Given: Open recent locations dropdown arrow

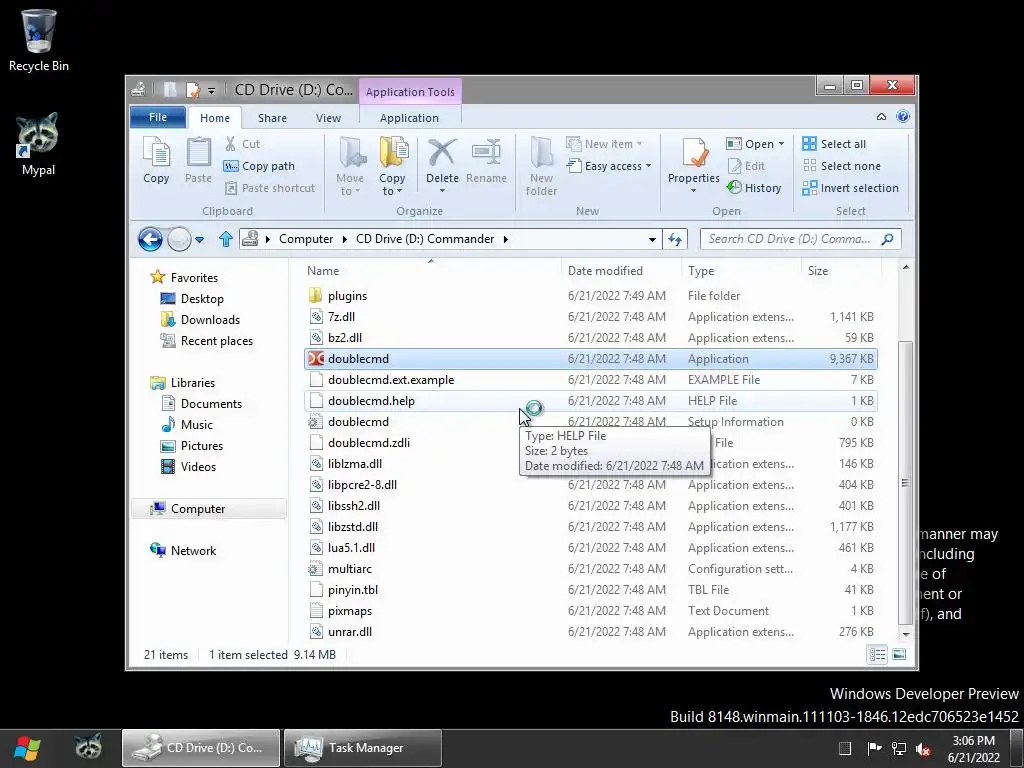Looking at the screenshot, I should pyautogui.click(x=200, y=240).
